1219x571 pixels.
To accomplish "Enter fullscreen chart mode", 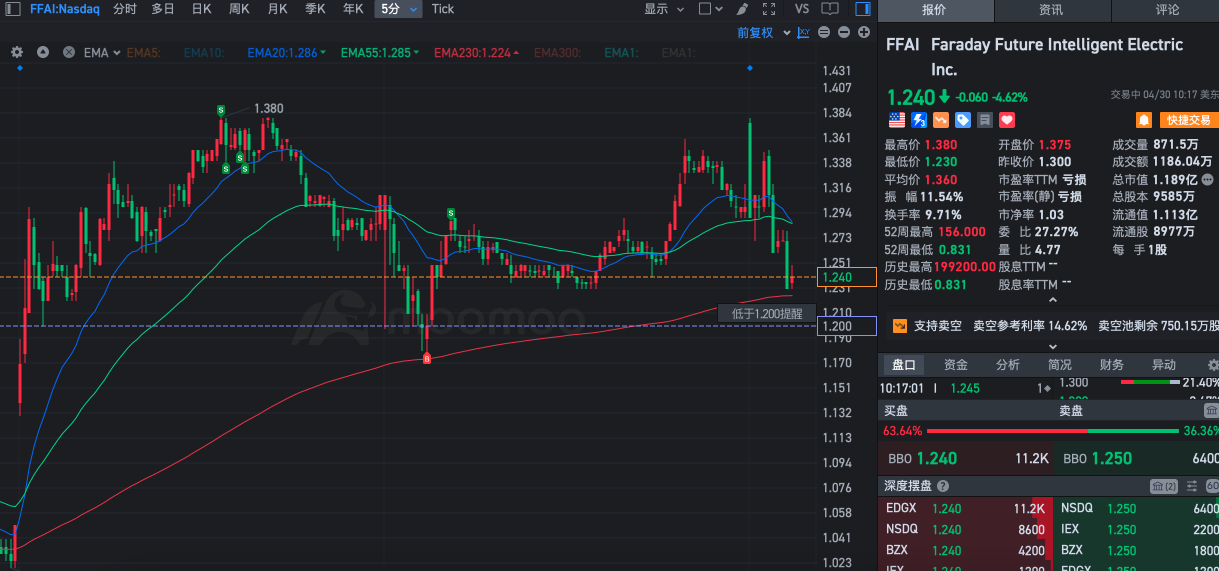I will point(769,9).
